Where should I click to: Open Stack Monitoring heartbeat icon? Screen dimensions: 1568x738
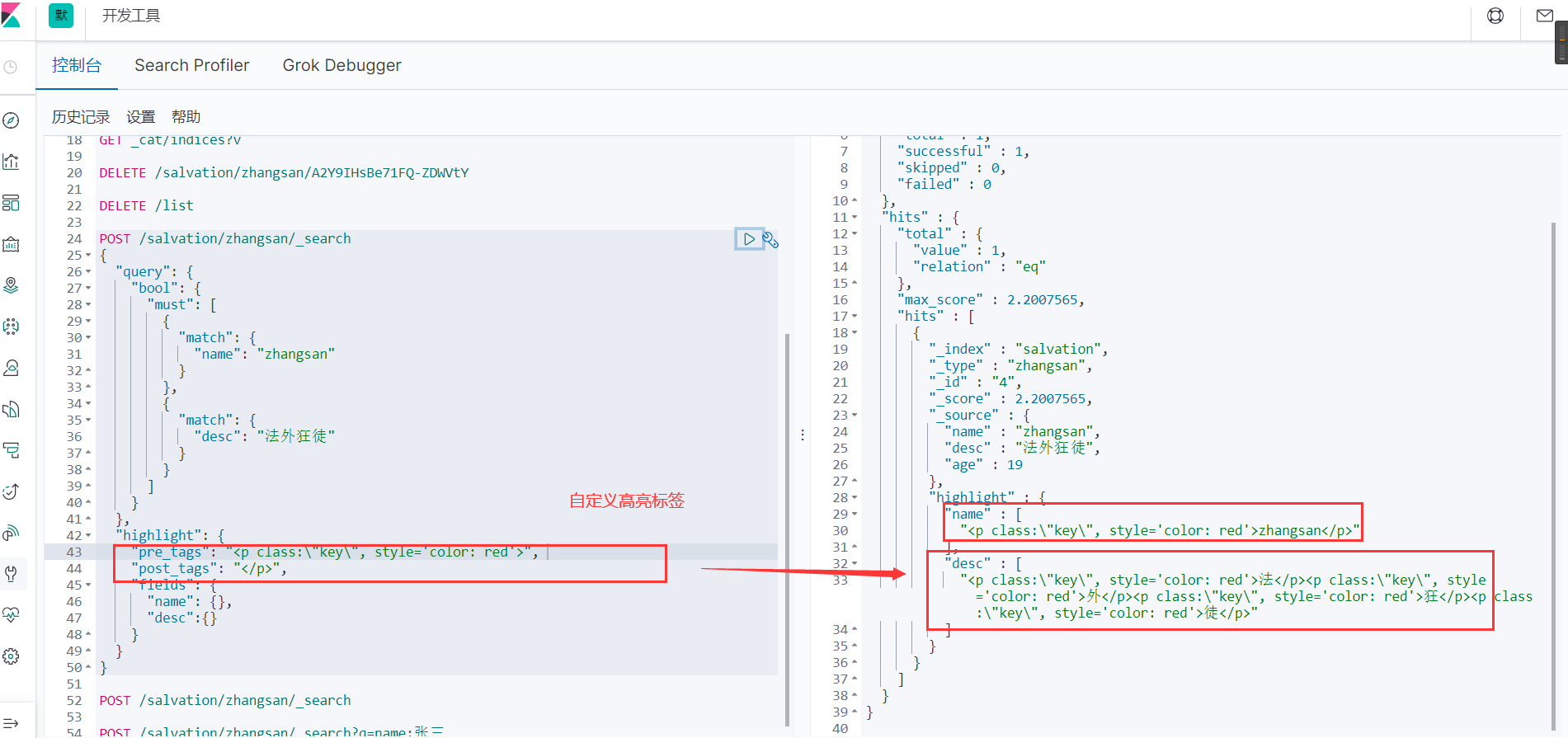tap(12, 615)
